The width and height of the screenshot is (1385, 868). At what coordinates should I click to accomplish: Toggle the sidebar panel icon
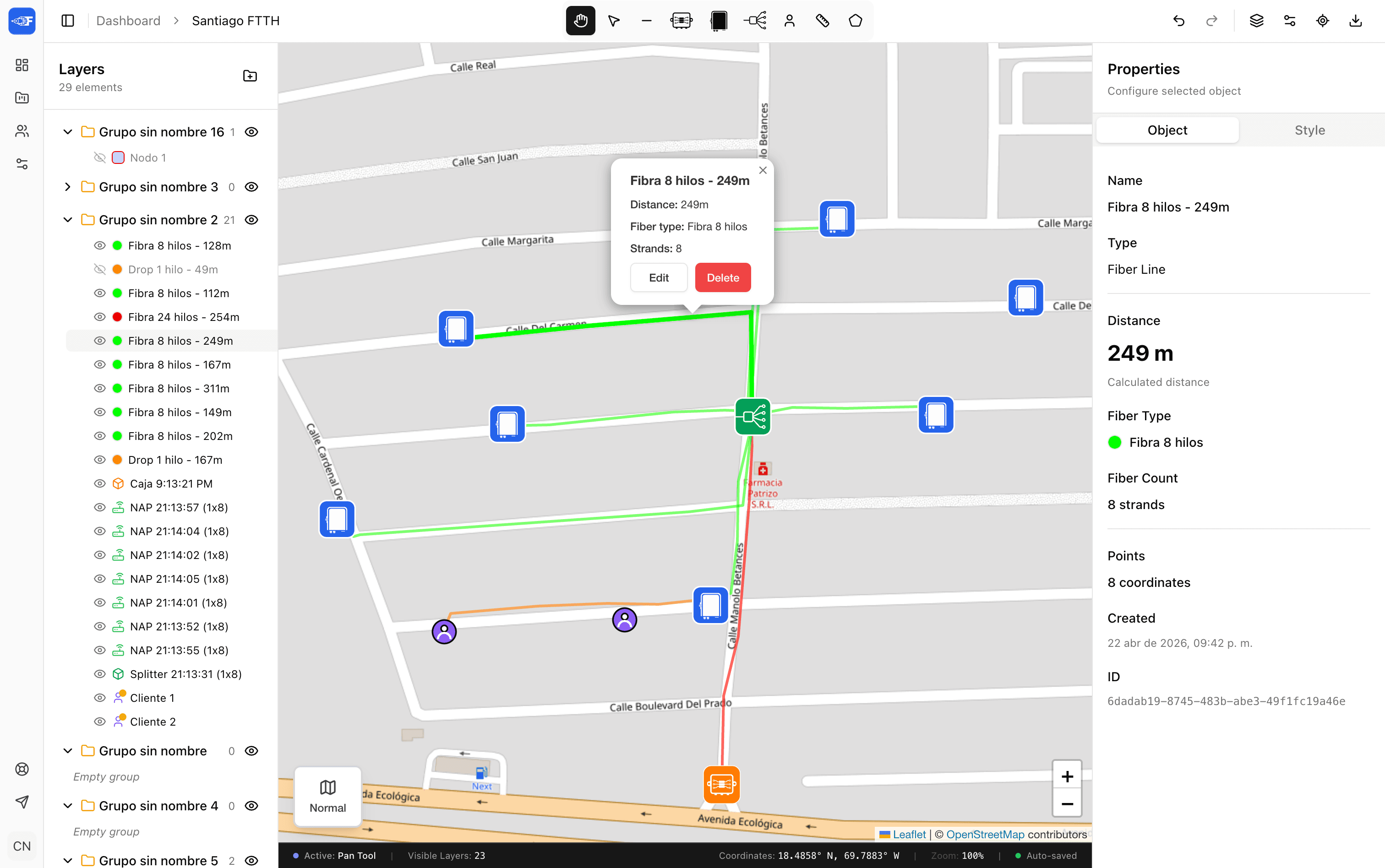(x=68, y=21)
